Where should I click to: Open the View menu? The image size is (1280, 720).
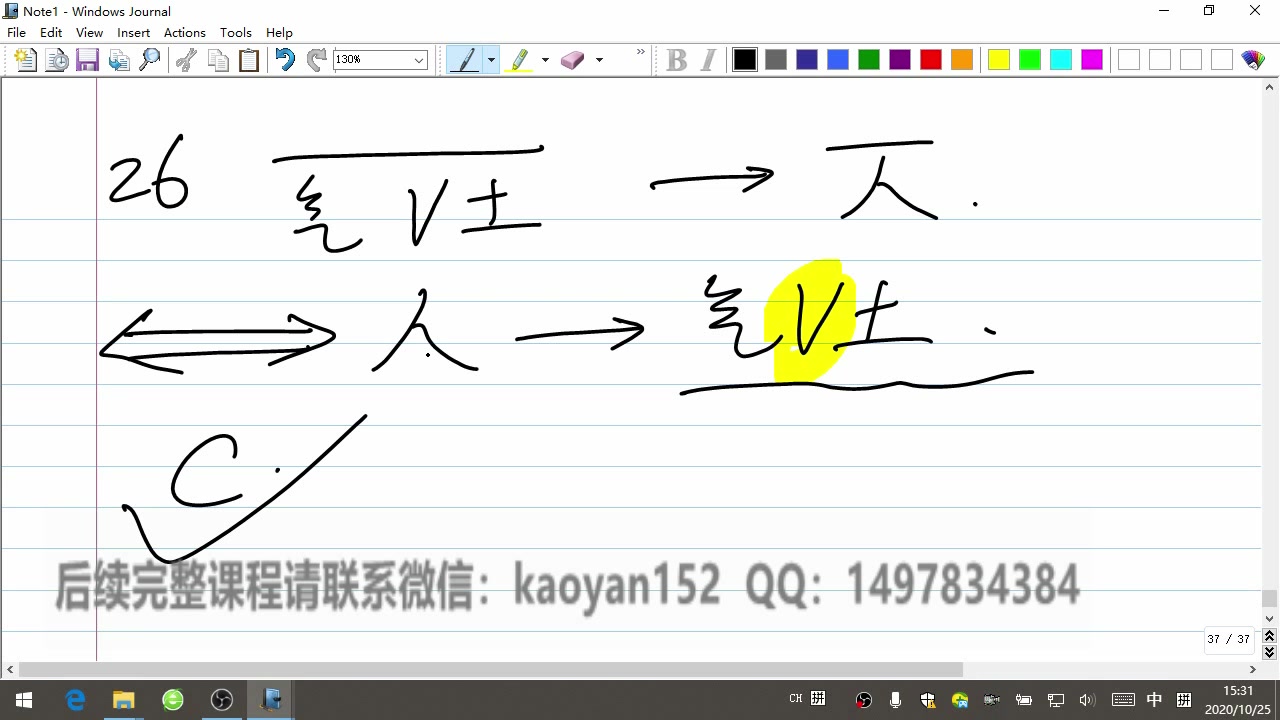[89, 32]
